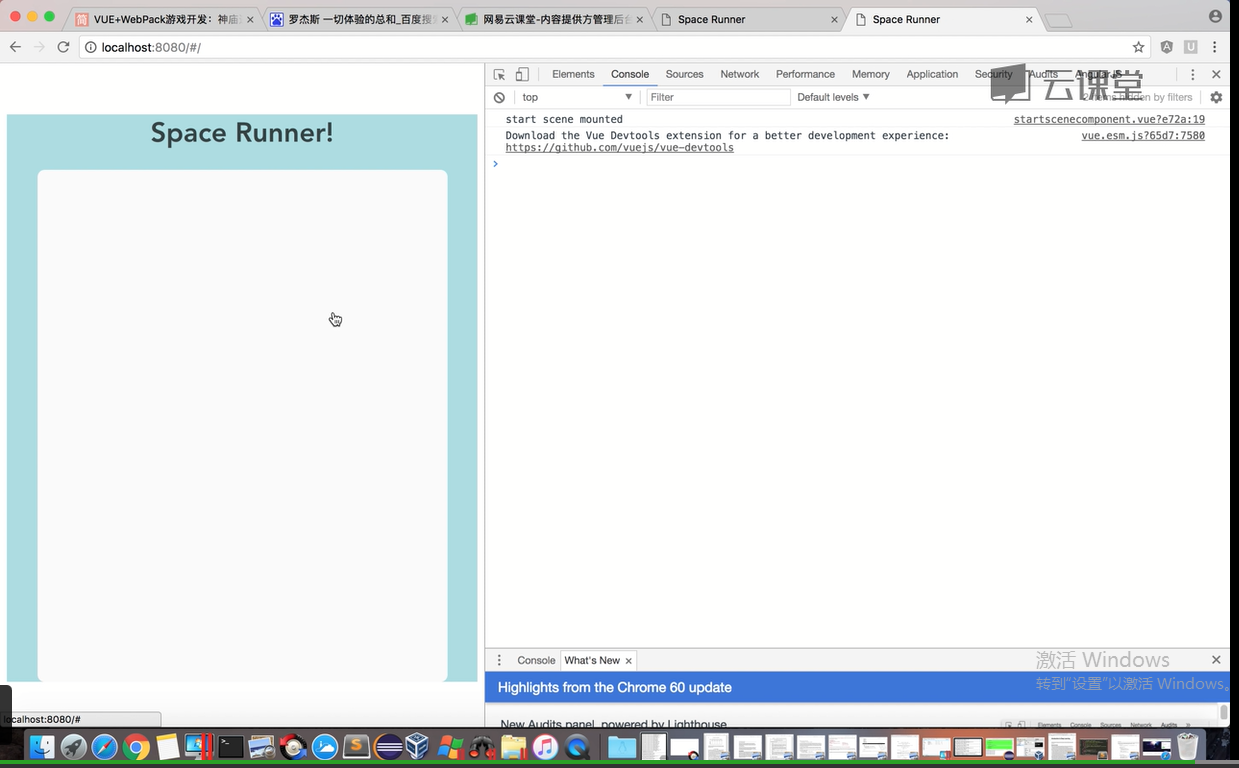Bookmark the page with the star icon

pyautogui.click(x=1138, y=47)
